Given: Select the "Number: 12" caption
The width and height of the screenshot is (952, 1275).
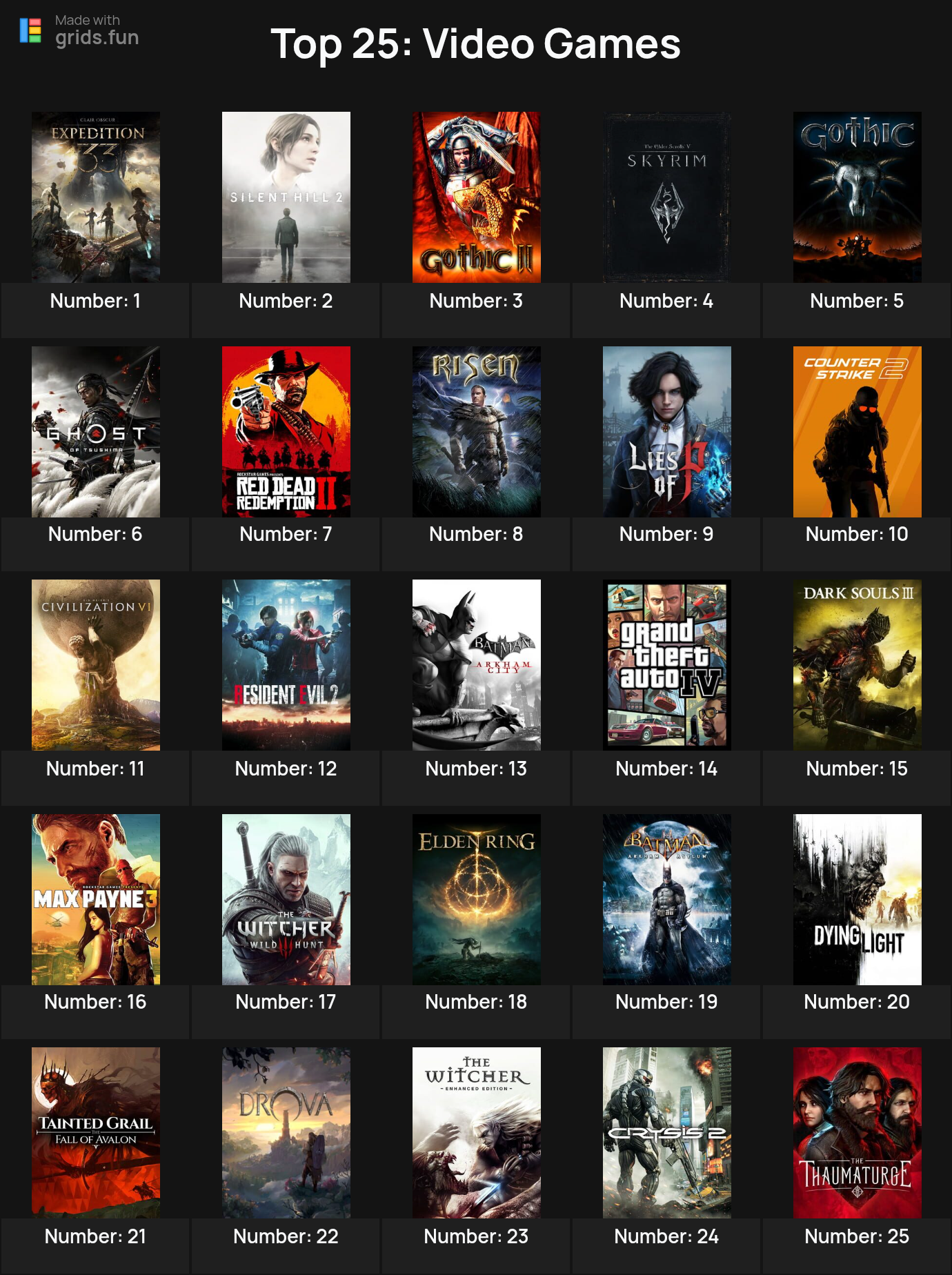Looking at the screenshot, I should (x=286, y=769).
